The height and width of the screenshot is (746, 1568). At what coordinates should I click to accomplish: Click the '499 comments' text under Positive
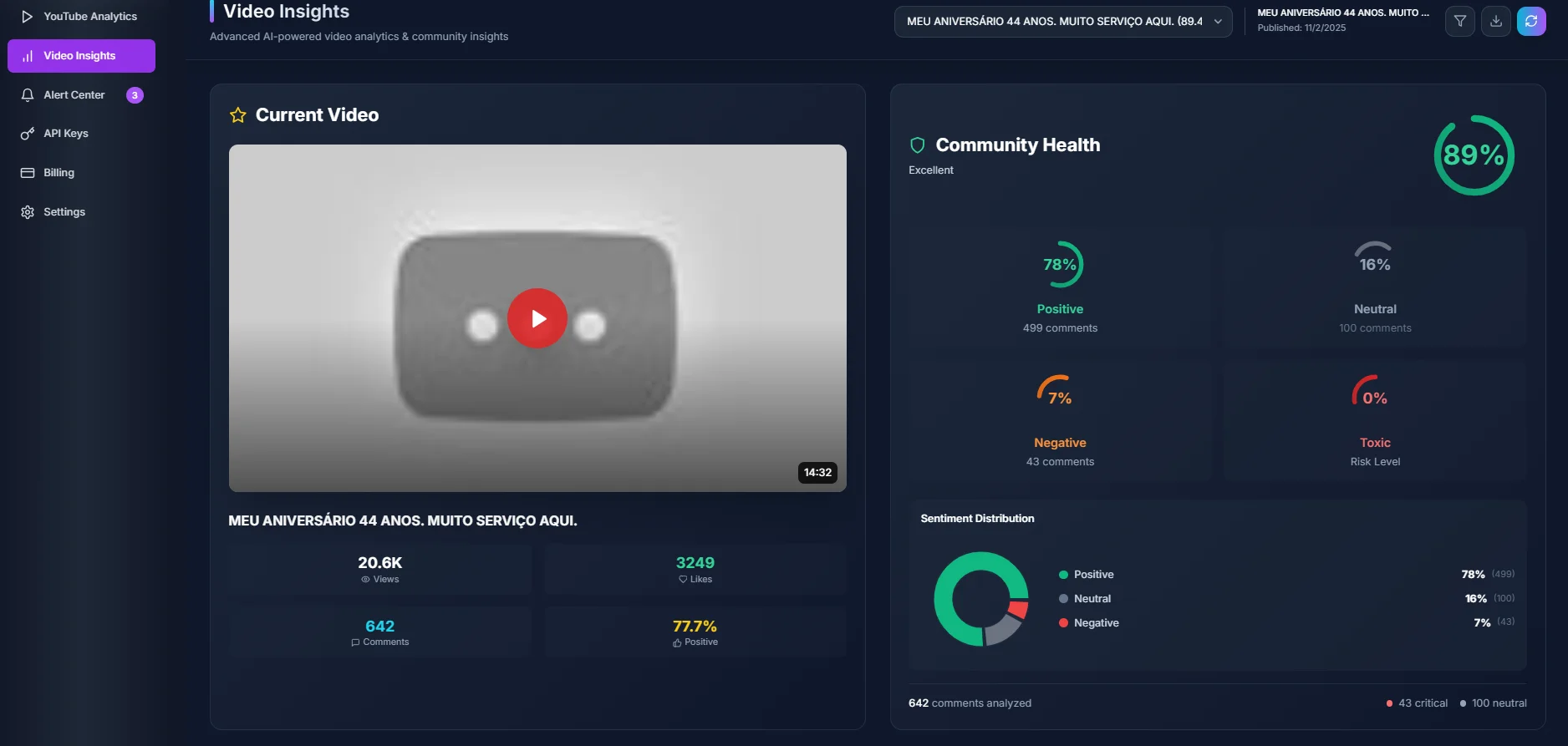[x=1060, y=328]
